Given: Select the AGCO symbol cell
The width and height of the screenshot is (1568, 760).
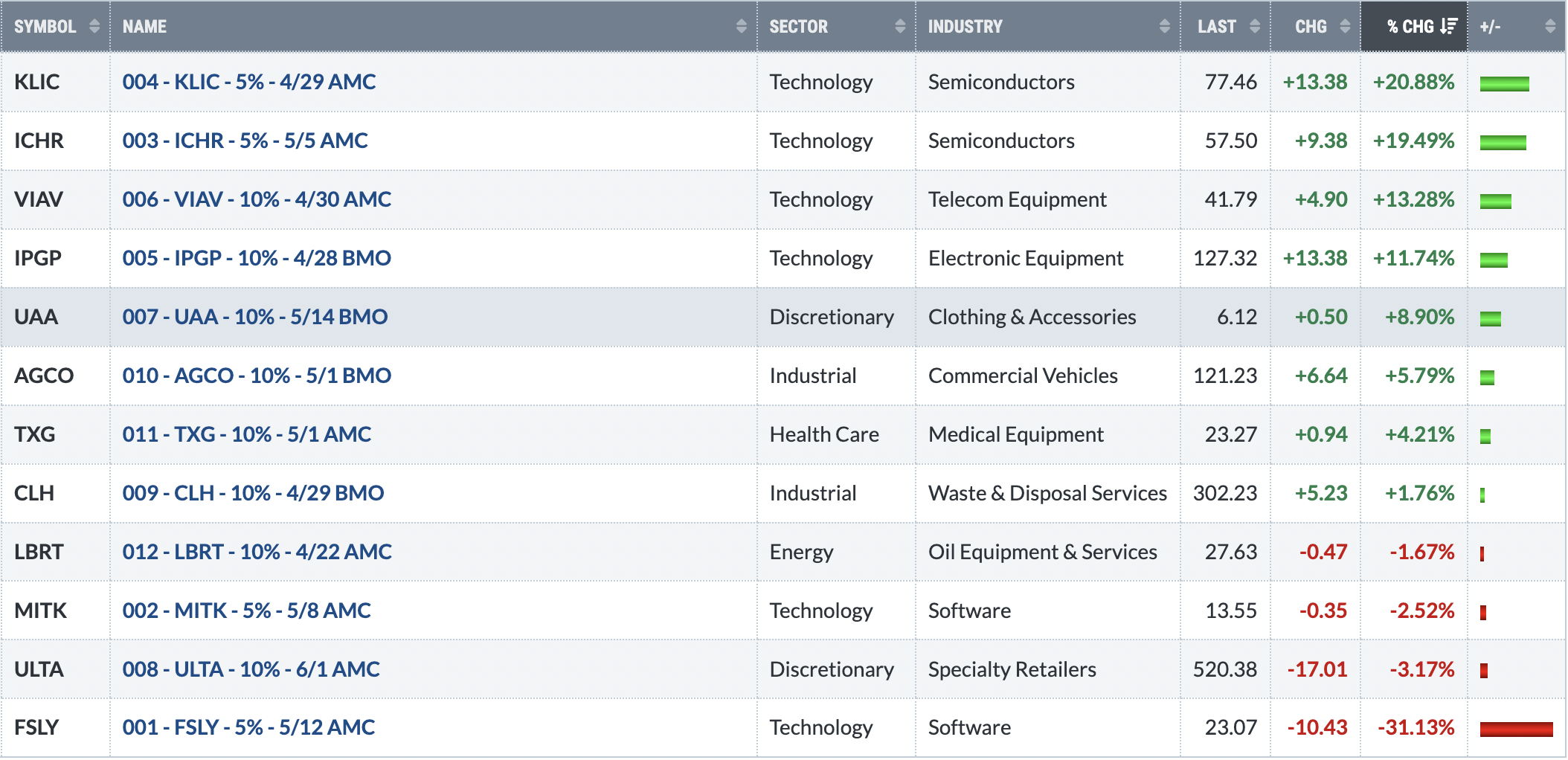Looking at the screenshot, I should pos(44,376).
